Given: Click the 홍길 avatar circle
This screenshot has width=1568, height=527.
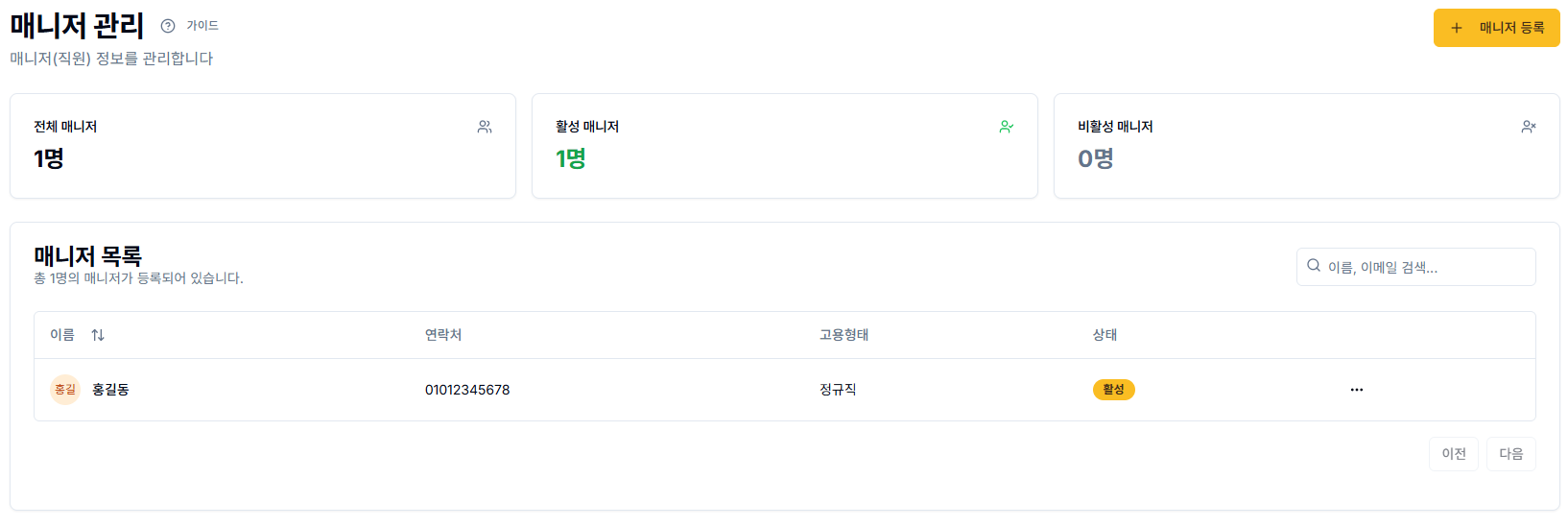Looking at the screenshot, I should pos(65,390).
